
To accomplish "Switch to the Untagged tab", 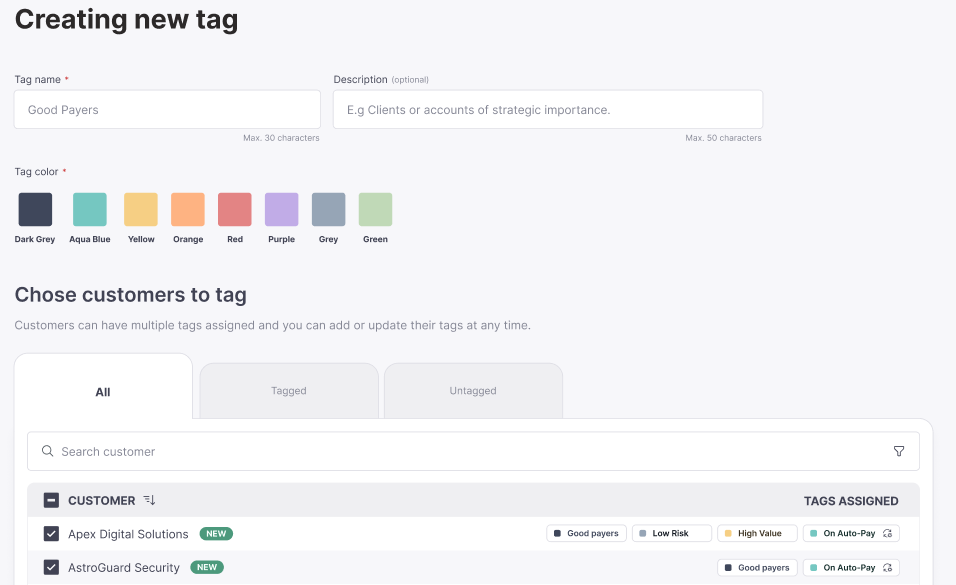I will 473,391.
